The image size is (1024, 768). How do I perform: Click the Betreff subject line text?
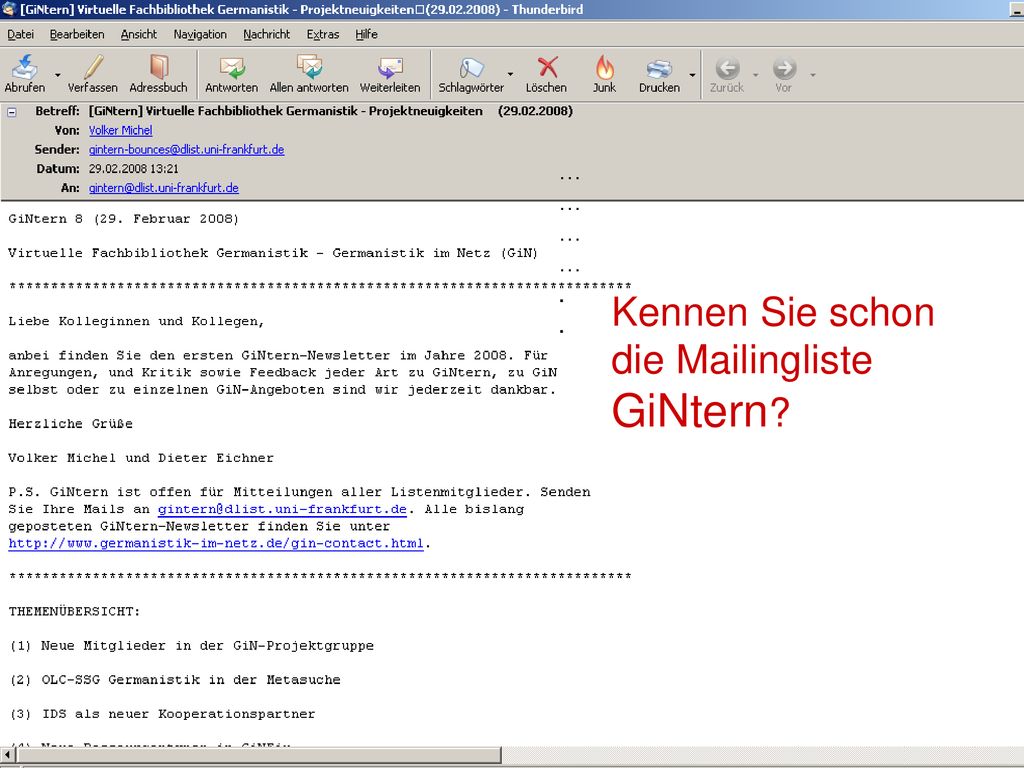(330, 111)
